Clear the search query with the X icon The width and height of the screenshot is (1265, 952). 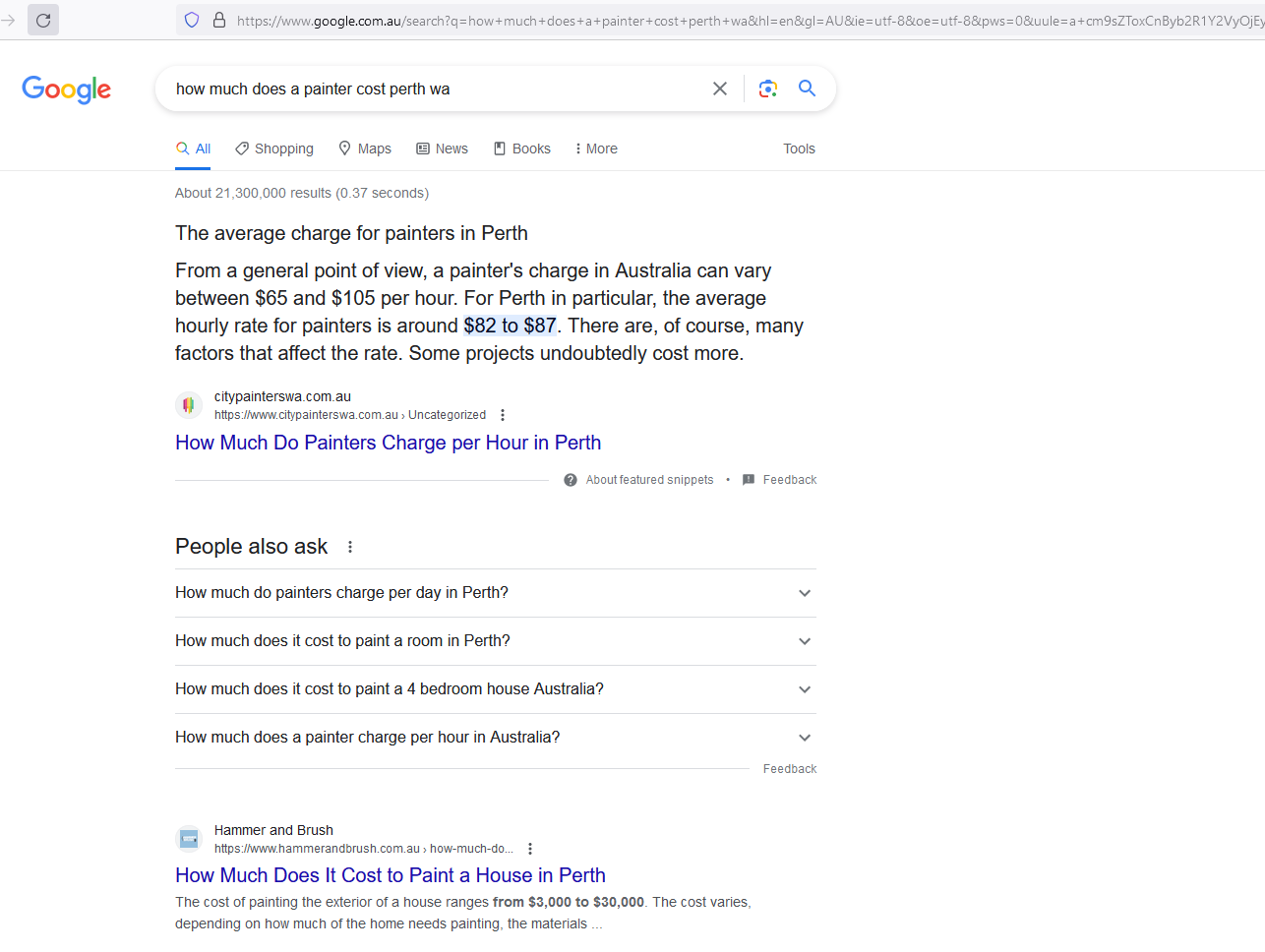(x=720, y=89)
